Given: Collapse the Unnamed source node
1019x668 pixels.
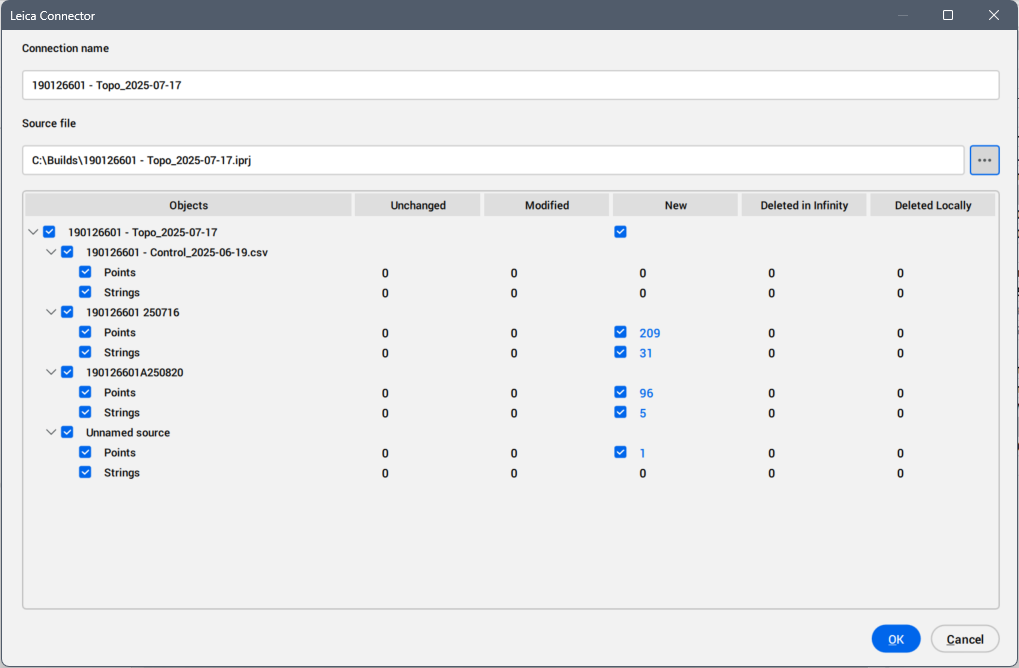Looking at the screenshot, I should coord(51,432).
